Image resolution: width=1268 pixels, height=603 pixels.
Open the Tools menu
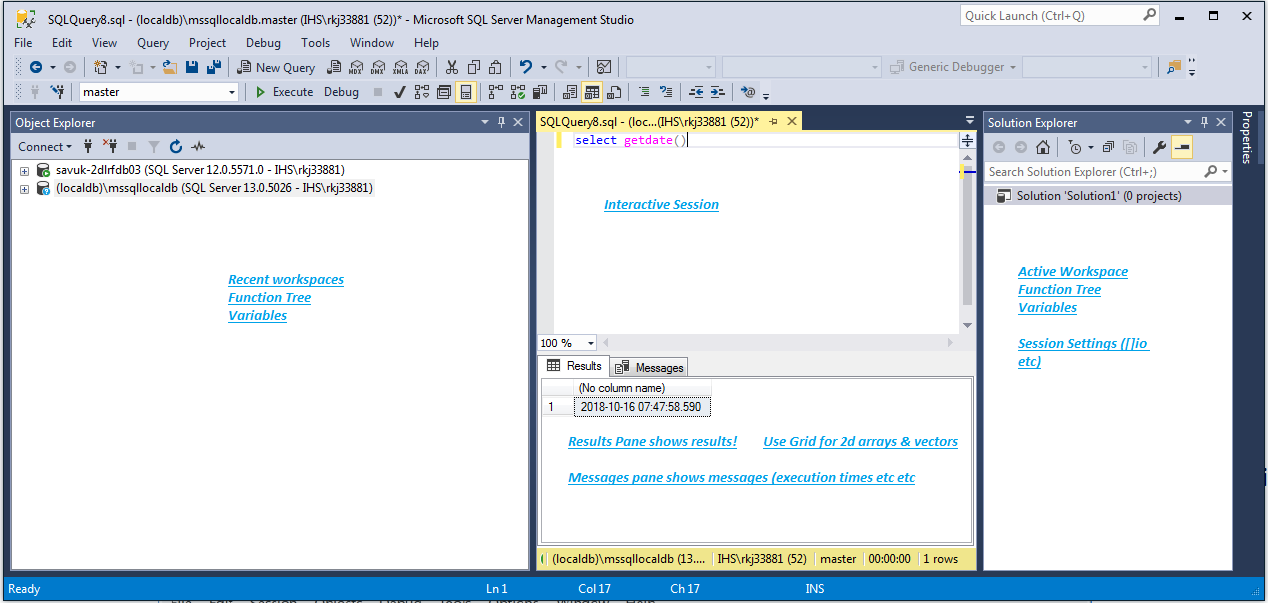(x=315, y=43)
